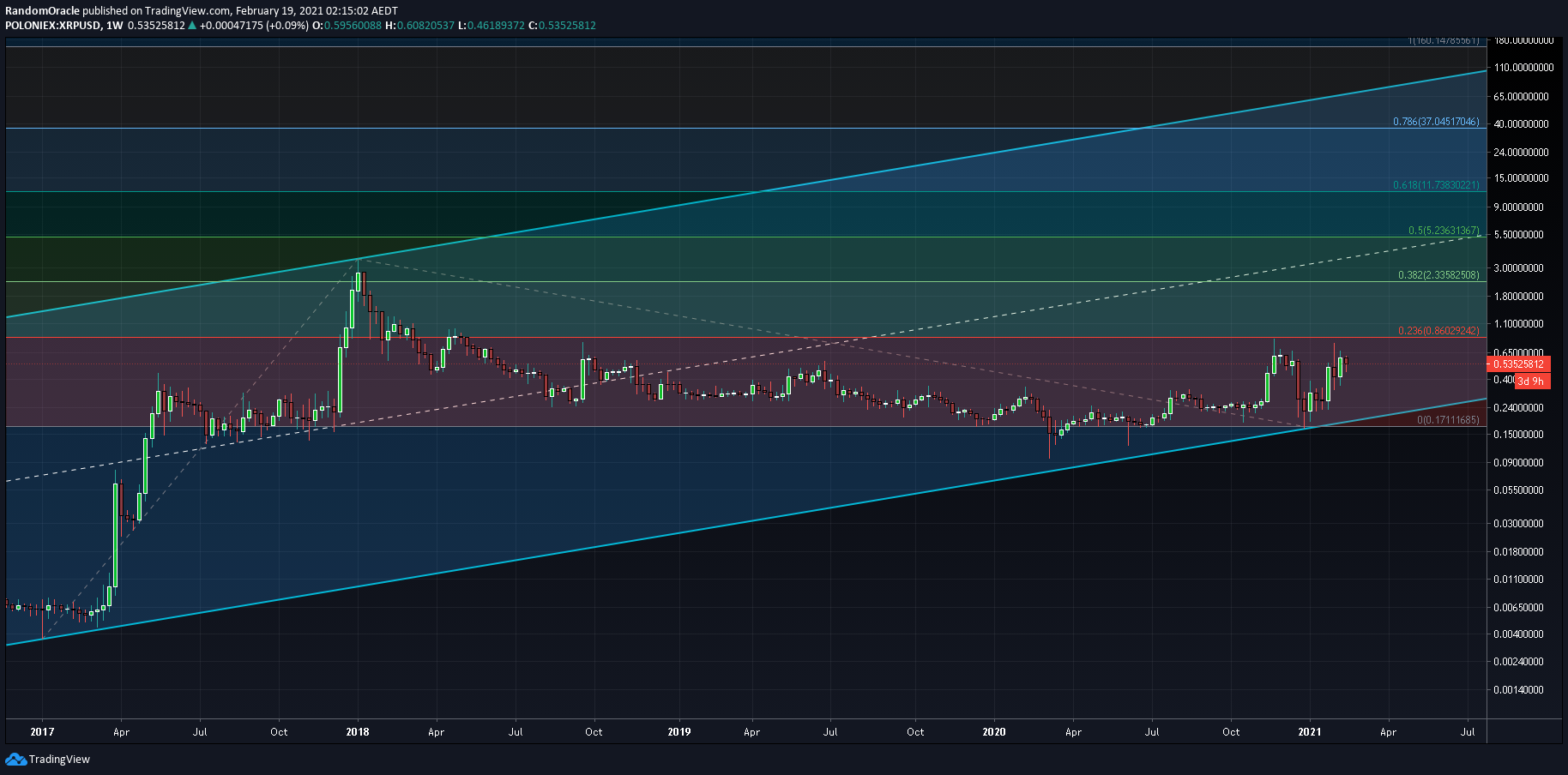Click the +0.00047175 (+0.09%) change value

click(254, 26)
